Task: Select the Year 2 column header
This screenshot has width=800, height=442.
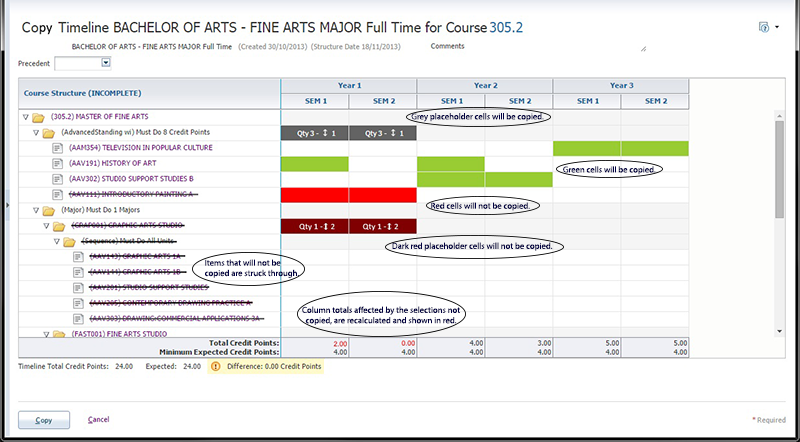Action: [485, 86]
